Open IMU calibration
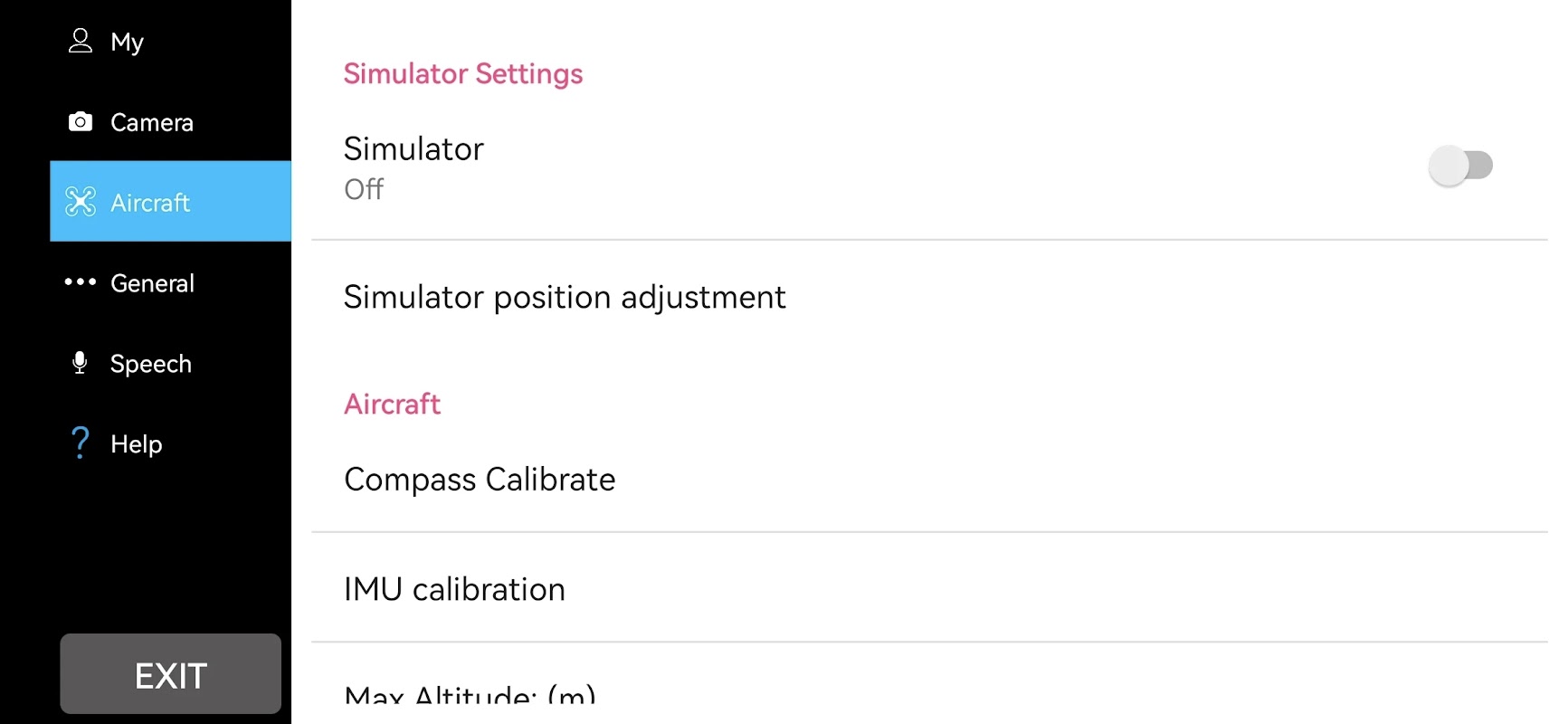Viewport: 1568px width, 724px height. [454, 589]
